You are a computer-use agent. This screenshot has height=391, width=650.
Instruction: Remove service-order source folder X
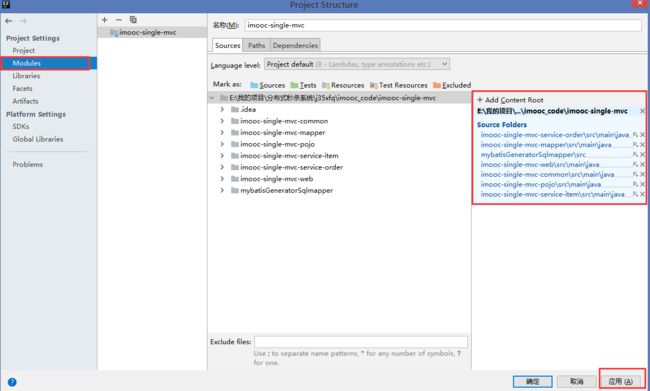point(642,135)
